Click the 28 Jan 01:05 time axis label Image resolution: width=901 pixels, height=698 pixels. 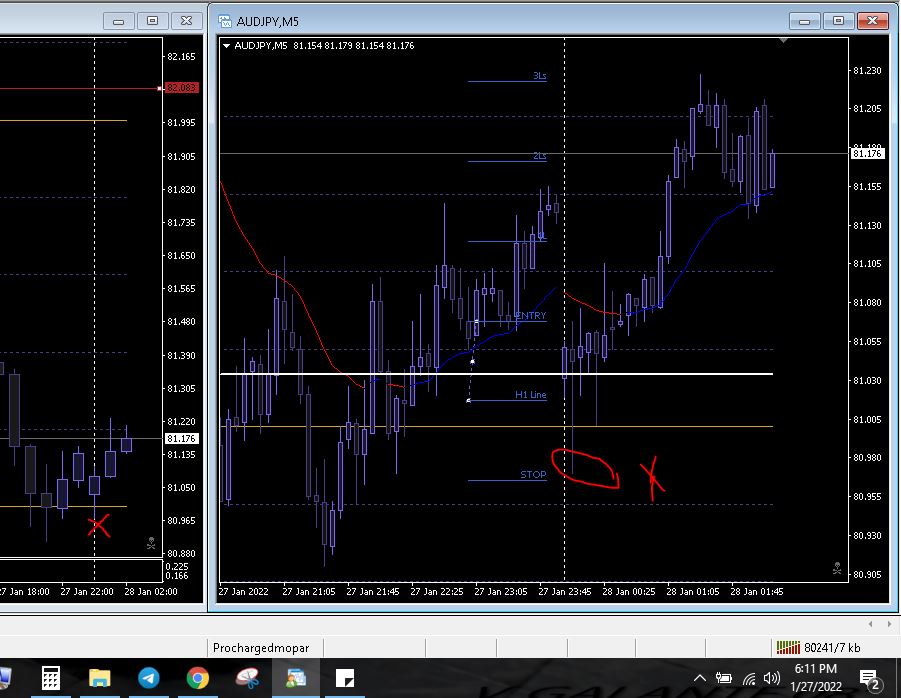[692, 591]
